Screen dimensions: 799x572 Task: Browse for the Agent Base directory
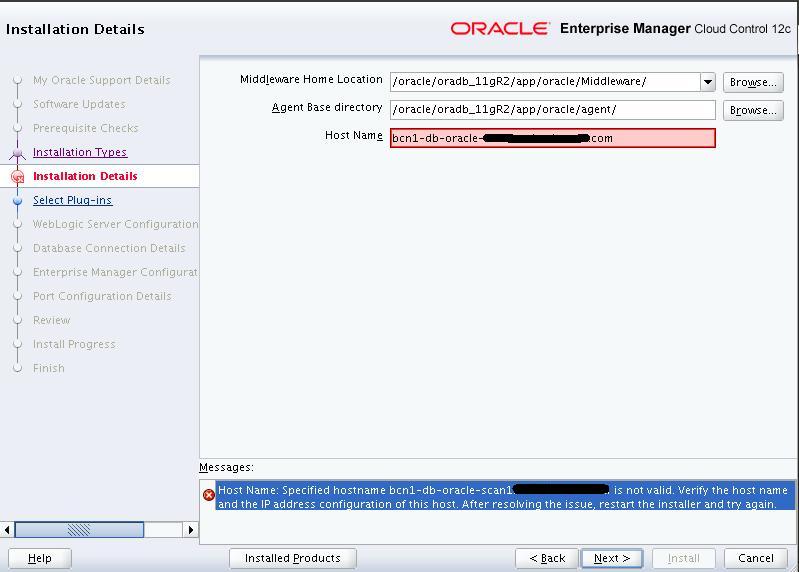(753, 110)
